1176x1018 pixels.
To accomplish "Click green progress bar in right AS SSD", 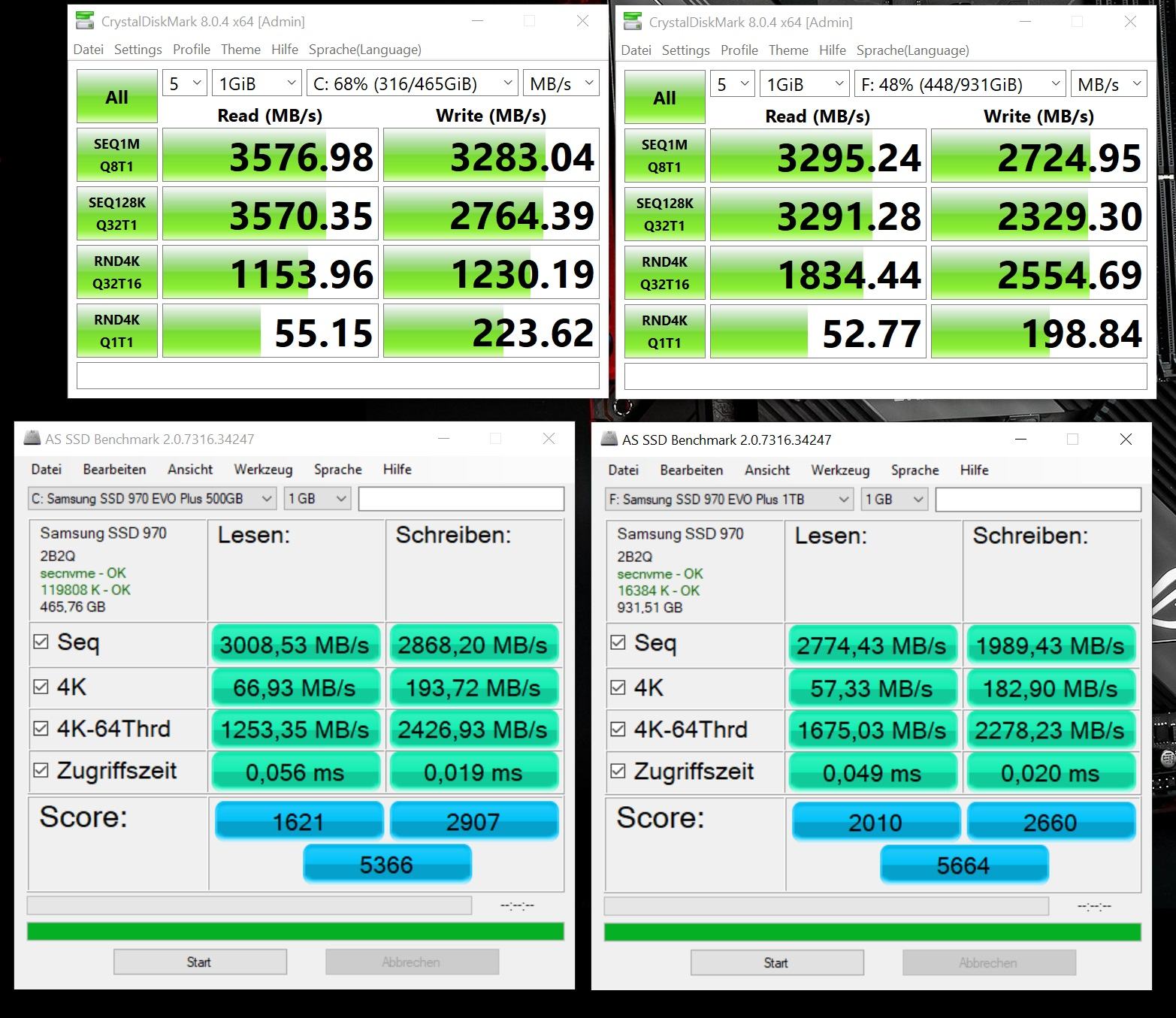I will (872, 932).
